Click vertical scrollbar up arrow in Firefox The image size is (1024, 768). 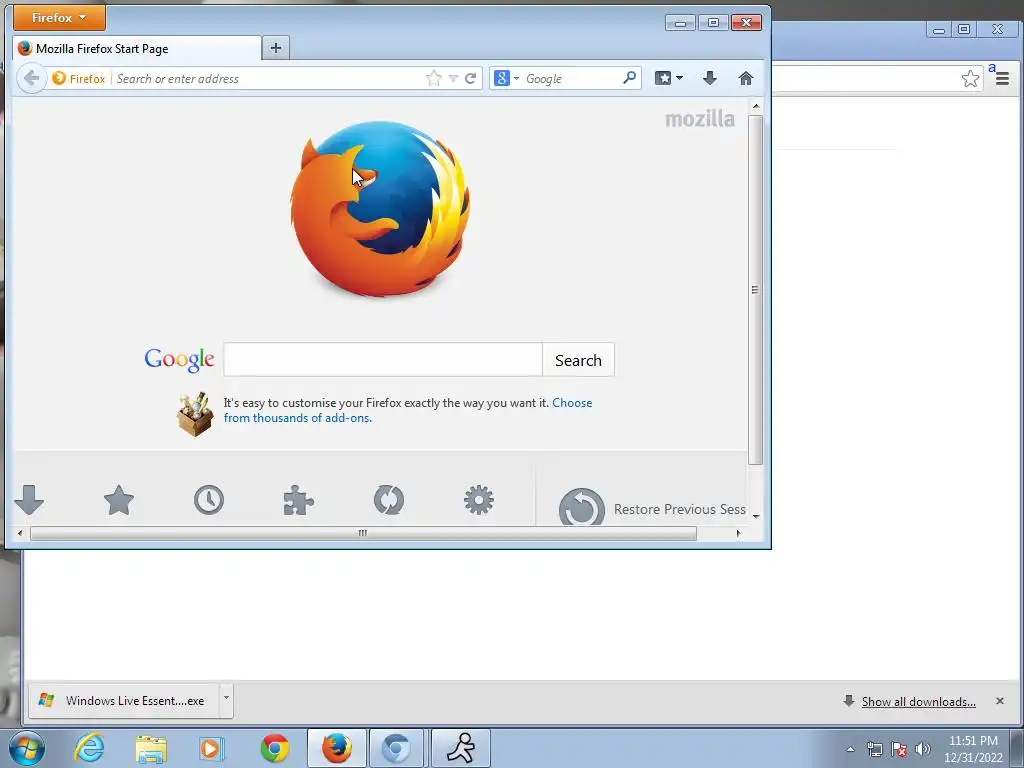click(x=756, y=106)
